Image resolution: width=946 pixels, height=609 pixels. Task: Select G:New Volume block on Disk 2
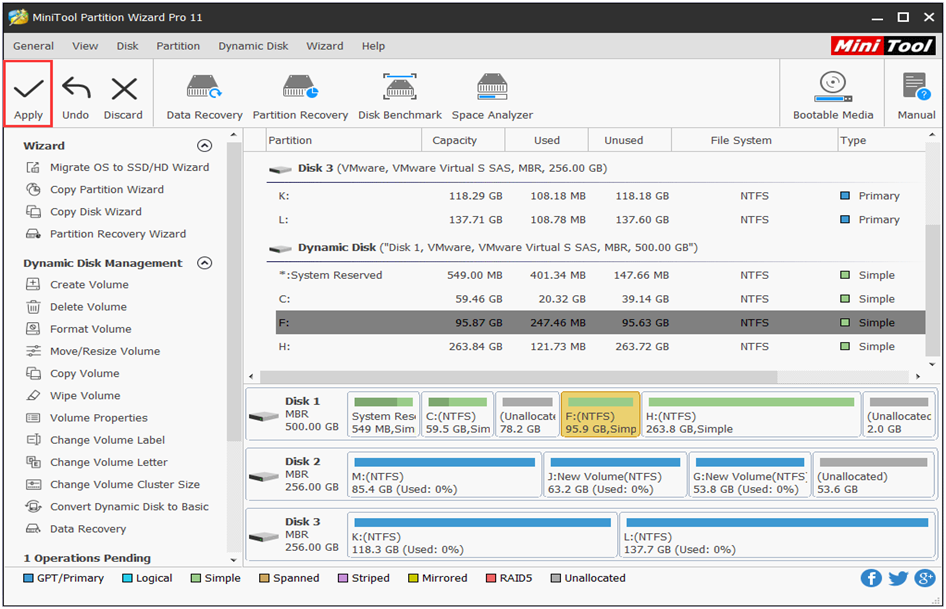750,474
